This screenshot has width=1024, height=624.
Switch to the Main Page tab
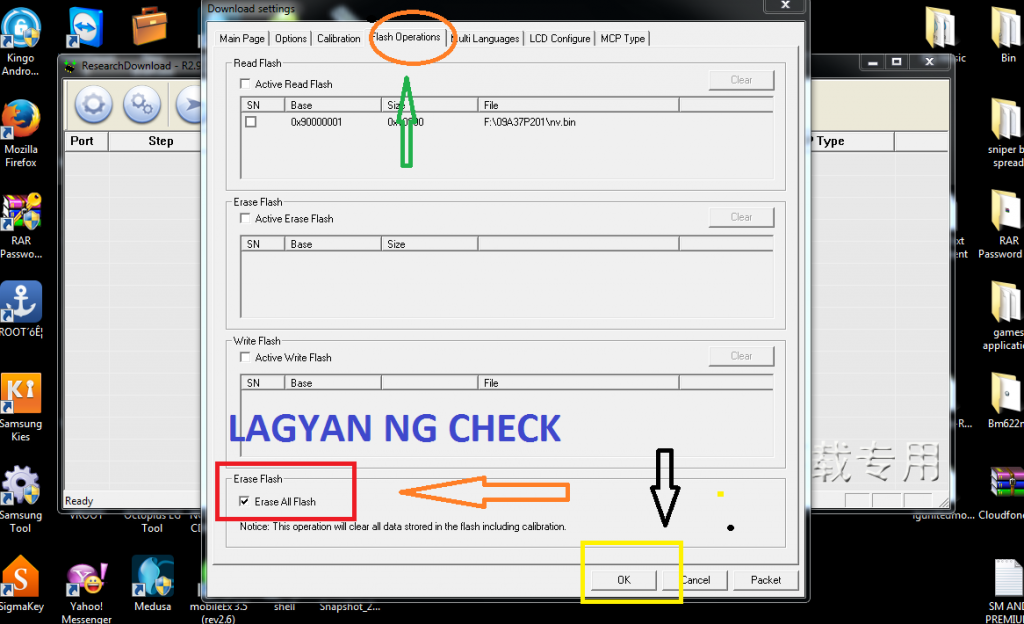tap(242, 39)
